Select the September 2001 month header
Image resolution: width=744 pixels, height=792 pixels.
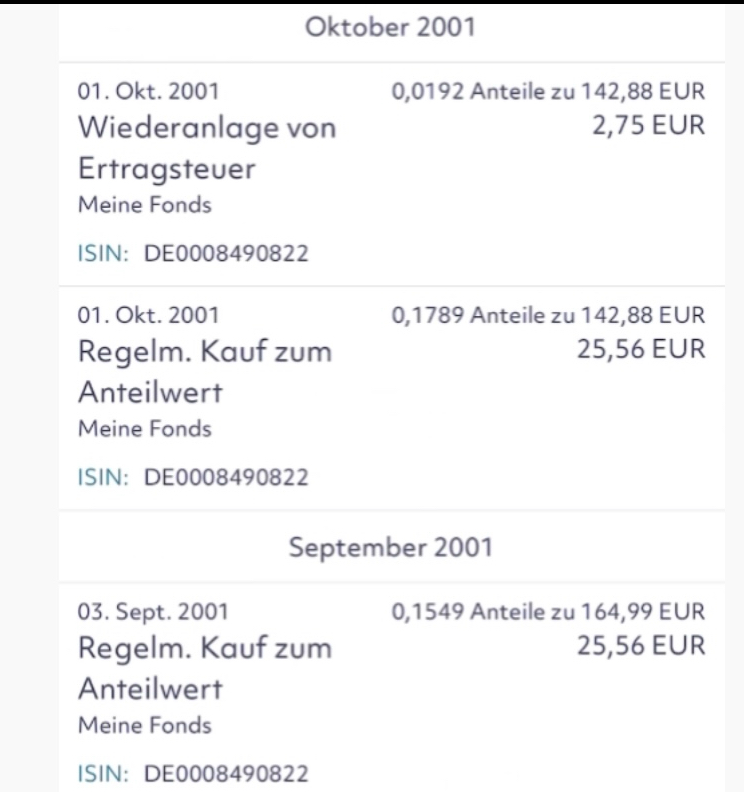(390, 547)
